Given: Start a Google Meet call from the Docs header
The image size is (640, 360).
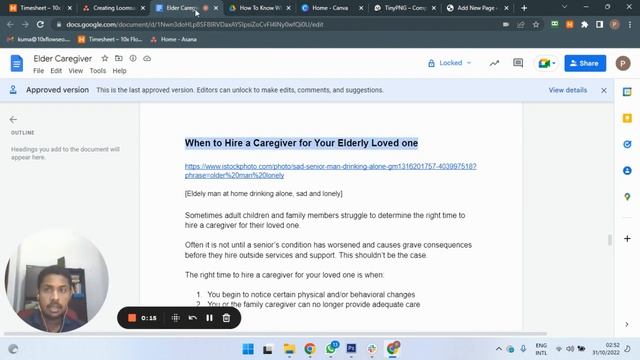Looking at the screenshot, I should 546,63.
